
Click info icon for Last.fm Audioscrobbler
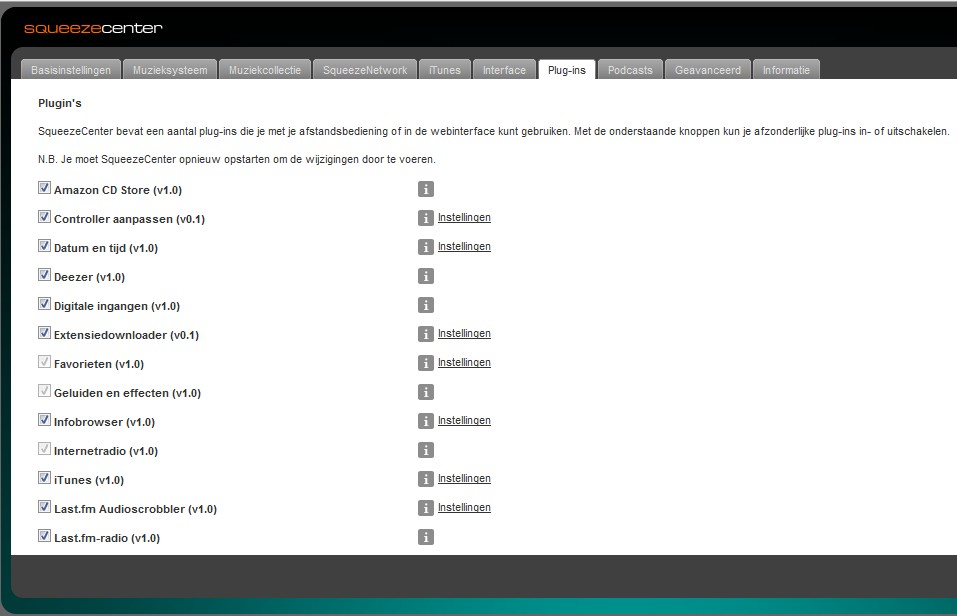pyautogui.click(x=426, y=508)
